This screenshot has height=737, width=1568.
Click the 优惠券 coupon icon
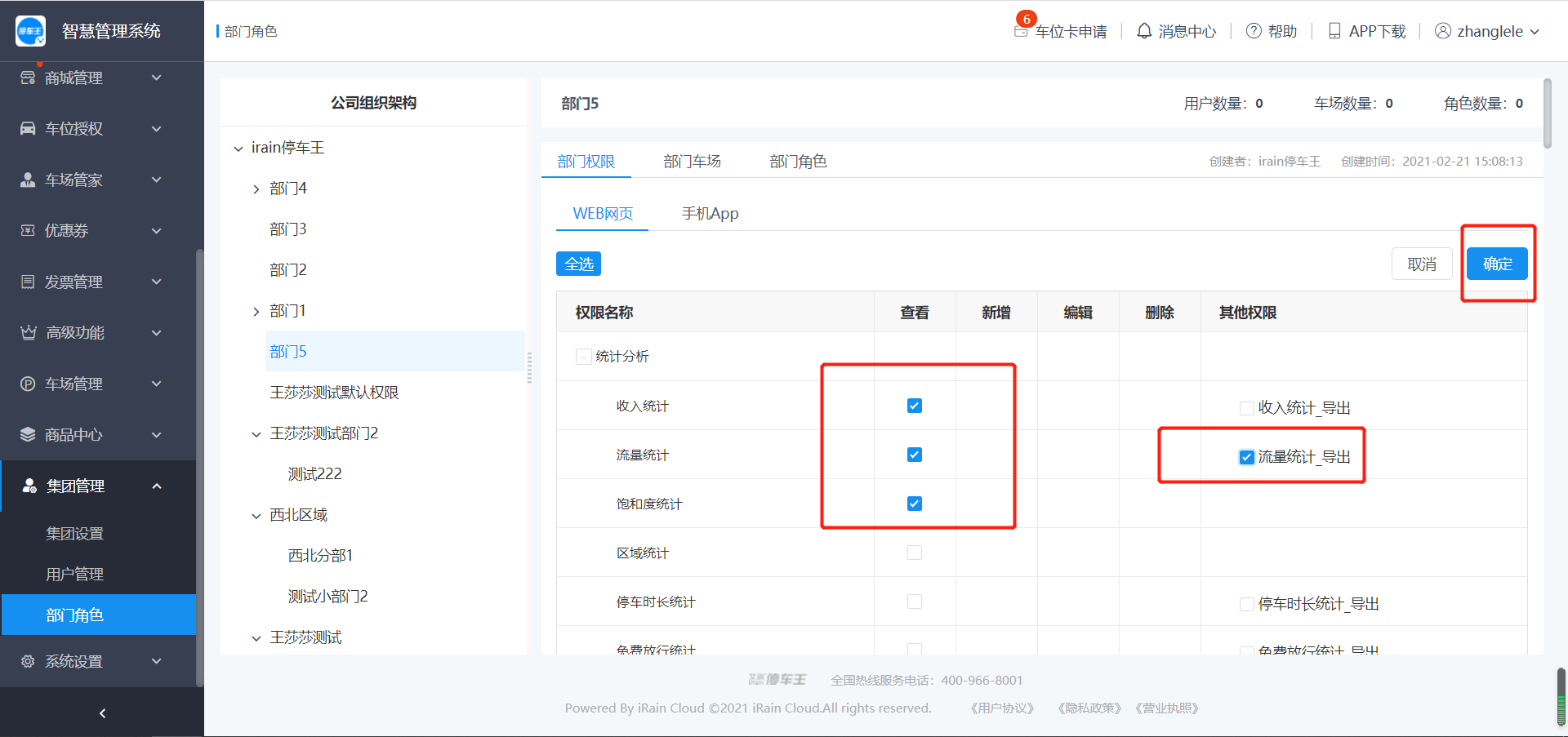(28, 230)
